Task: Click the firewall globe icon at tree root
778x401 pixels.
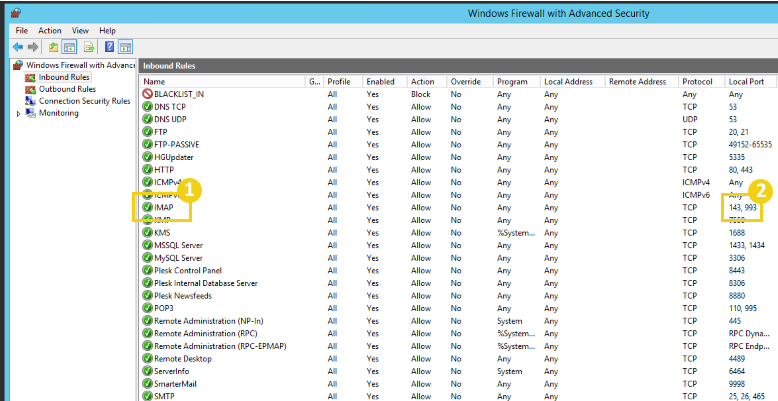Action: pyautogui.click(x=18, y=65)
